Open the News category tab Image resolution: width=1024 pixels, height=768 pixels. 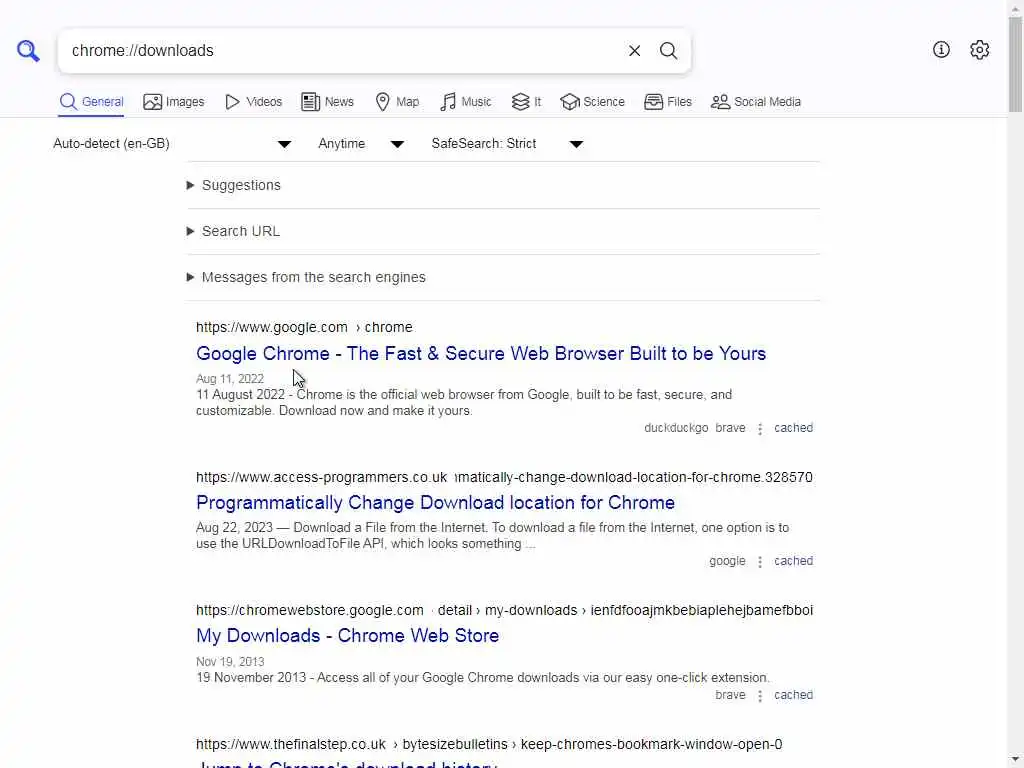pos(327,102)
